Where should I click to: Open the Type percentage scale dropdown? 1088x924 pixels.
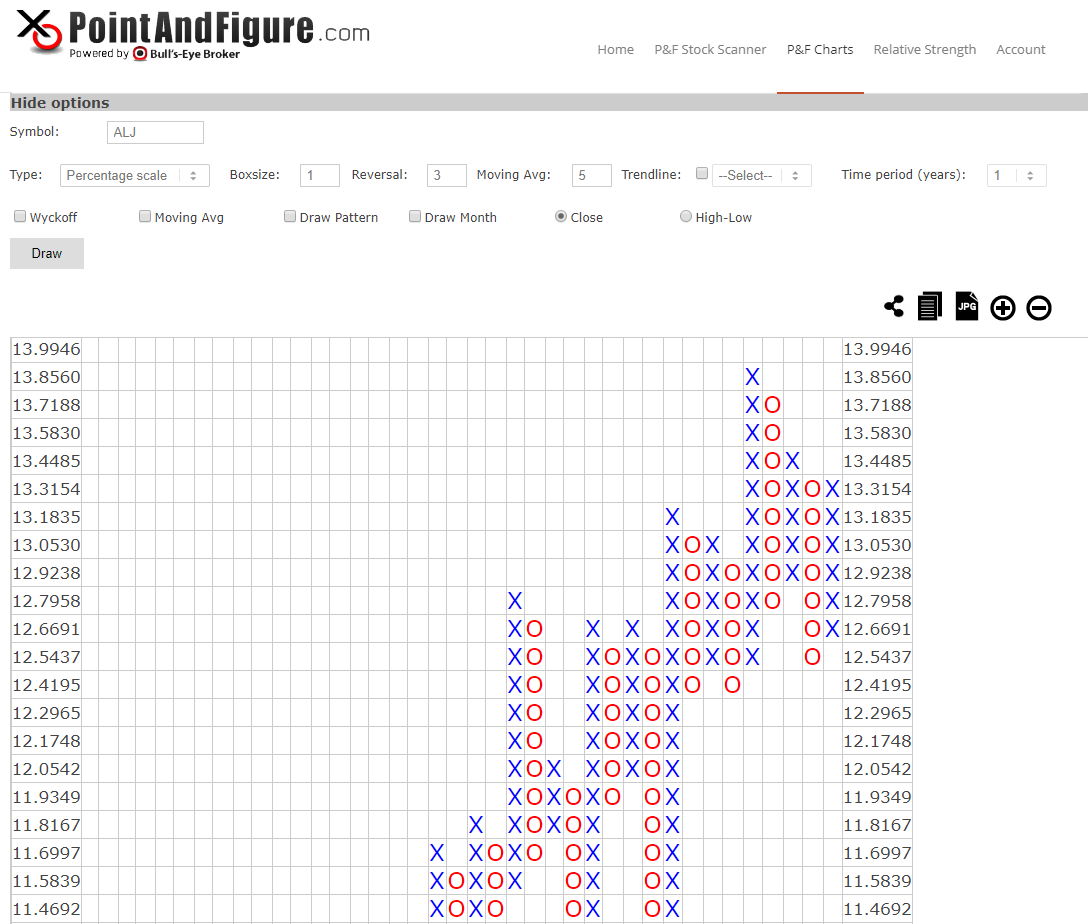[135, 175]
